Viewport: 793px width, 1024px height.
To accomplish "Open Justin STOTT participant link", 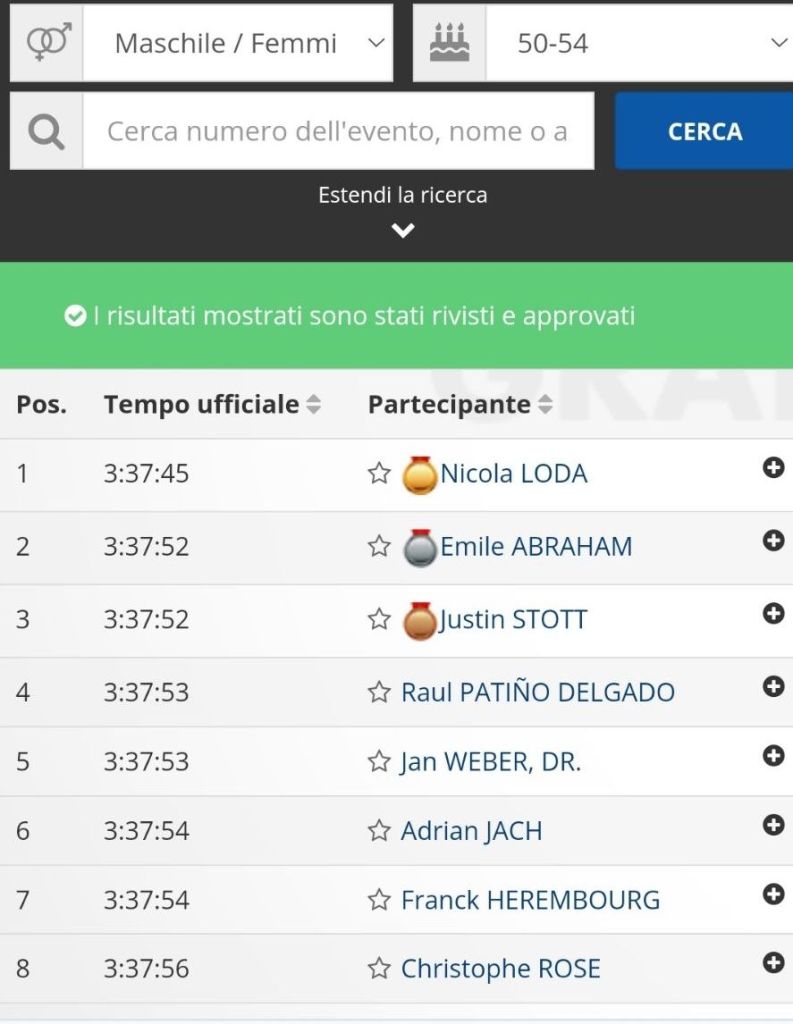I will (x=513, y=620).
